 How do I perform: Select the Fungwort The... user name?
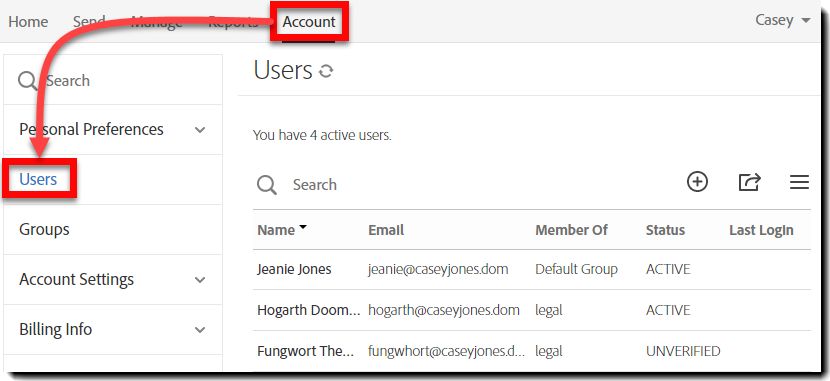click(x=305, y=351)
